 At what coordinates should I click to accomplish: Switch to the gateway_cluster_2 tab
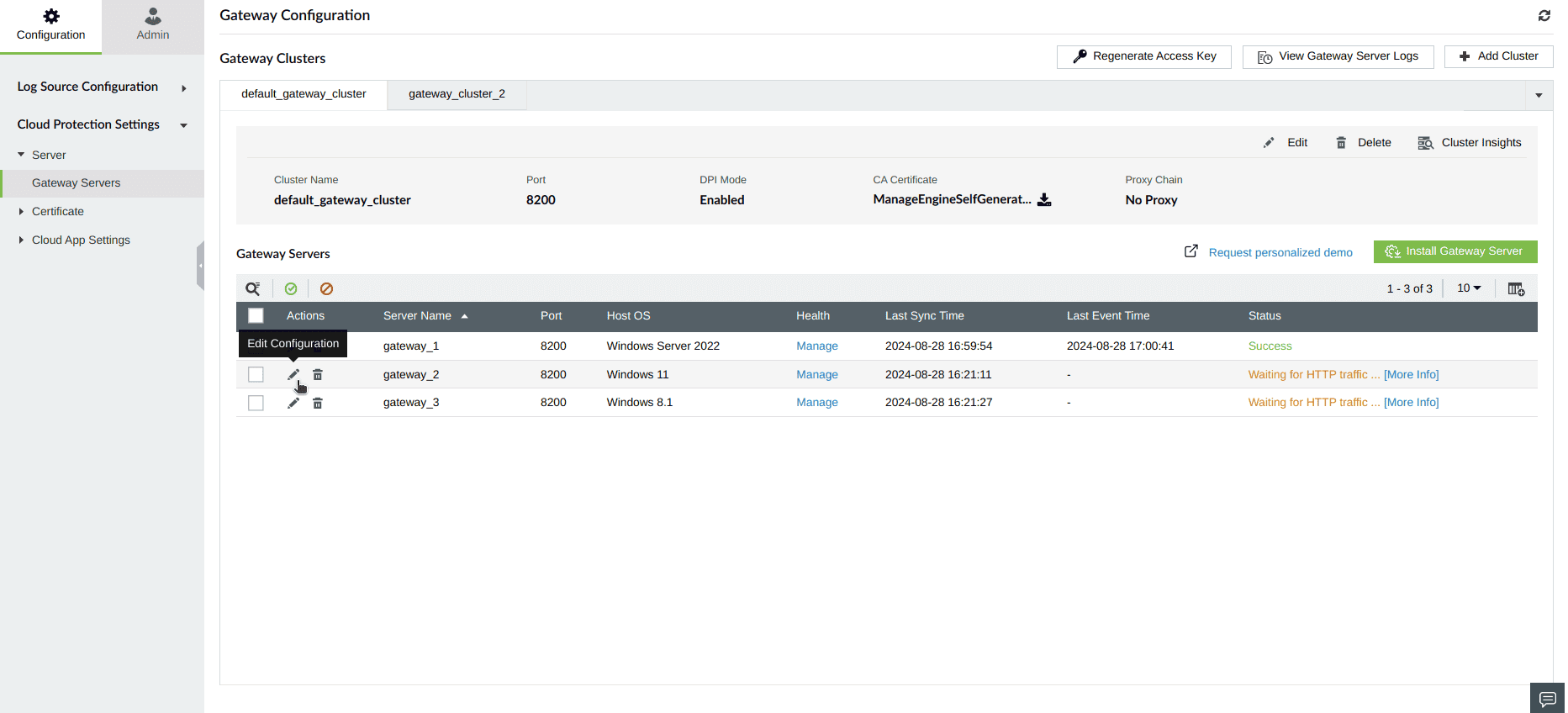pyautogui.click(x=457, y=94)
